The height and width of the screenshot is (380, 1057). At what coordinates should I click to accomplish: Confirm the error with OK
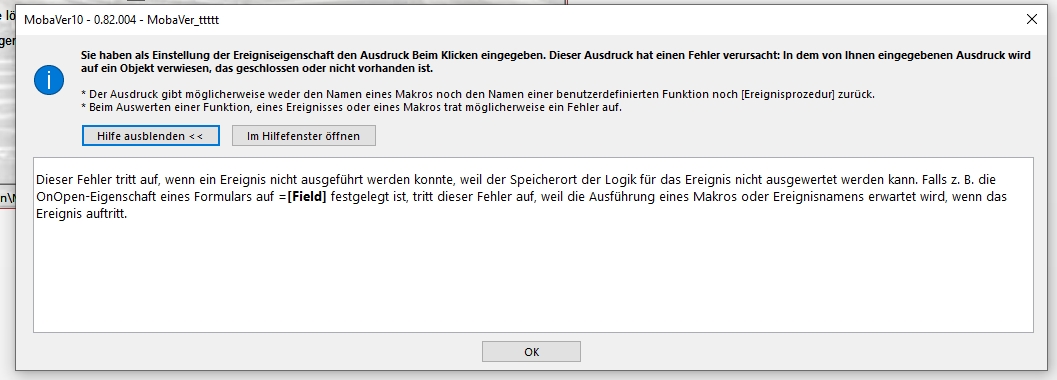[x=531, y=352]
